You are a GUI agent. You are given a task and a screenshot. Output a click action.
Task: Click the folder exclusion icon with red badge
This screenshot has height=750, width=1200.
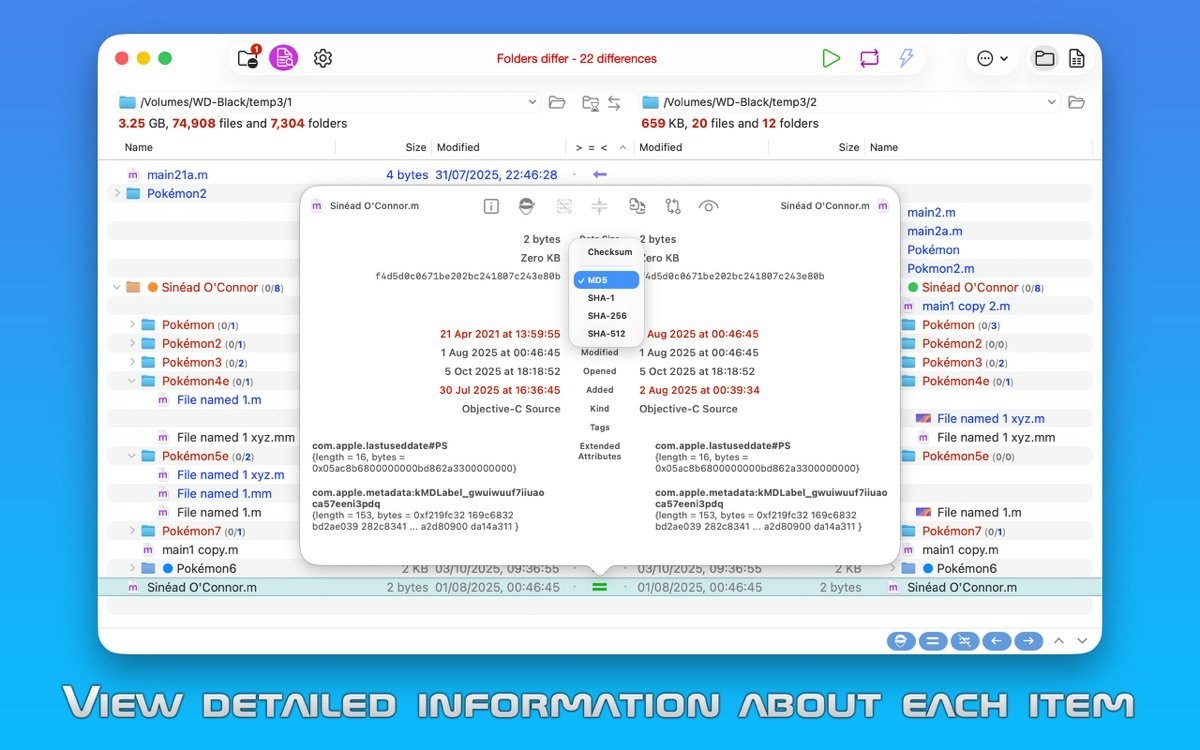(248, 58)
